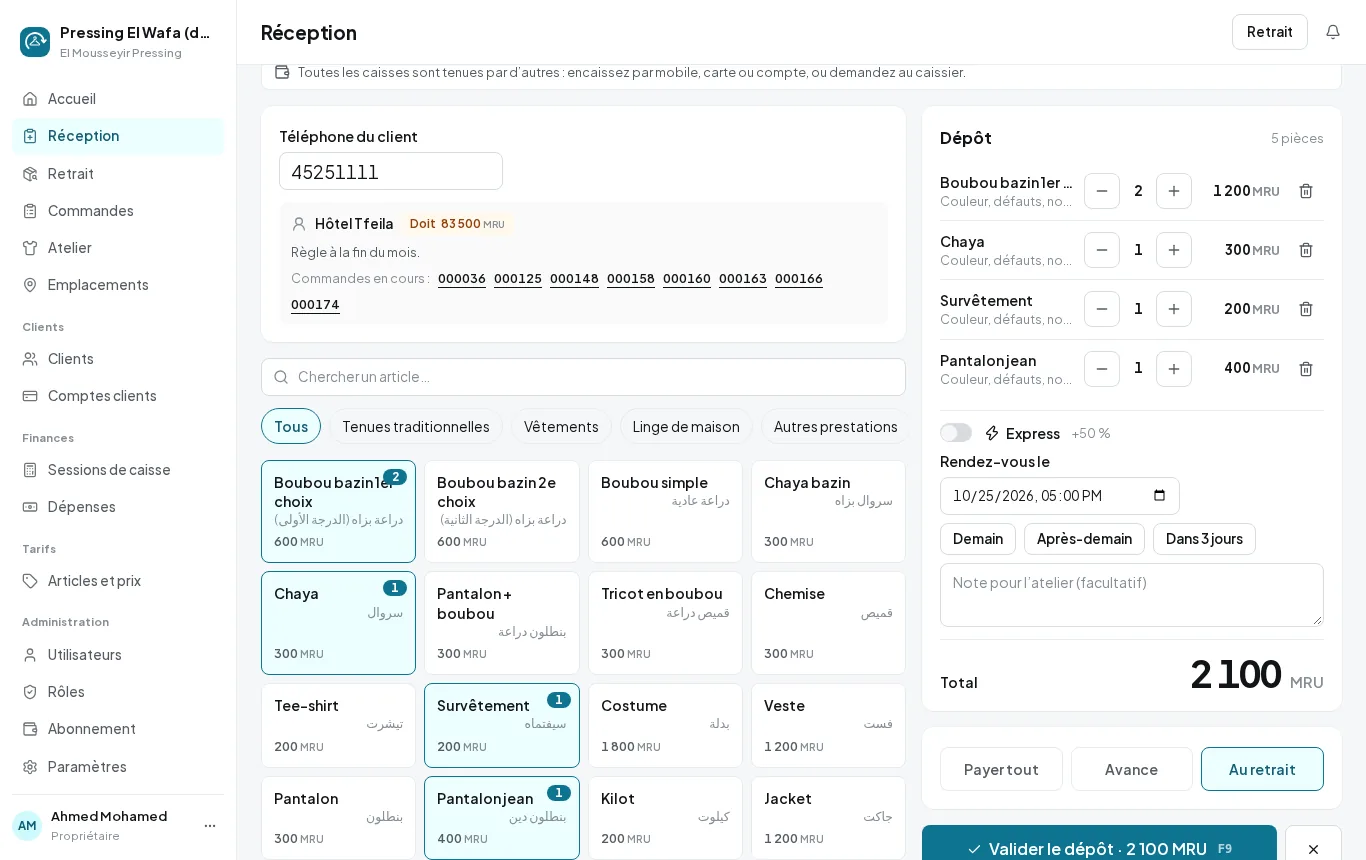
Task: Click the Pressing El Wafa logo
Action: coord(35,42)
